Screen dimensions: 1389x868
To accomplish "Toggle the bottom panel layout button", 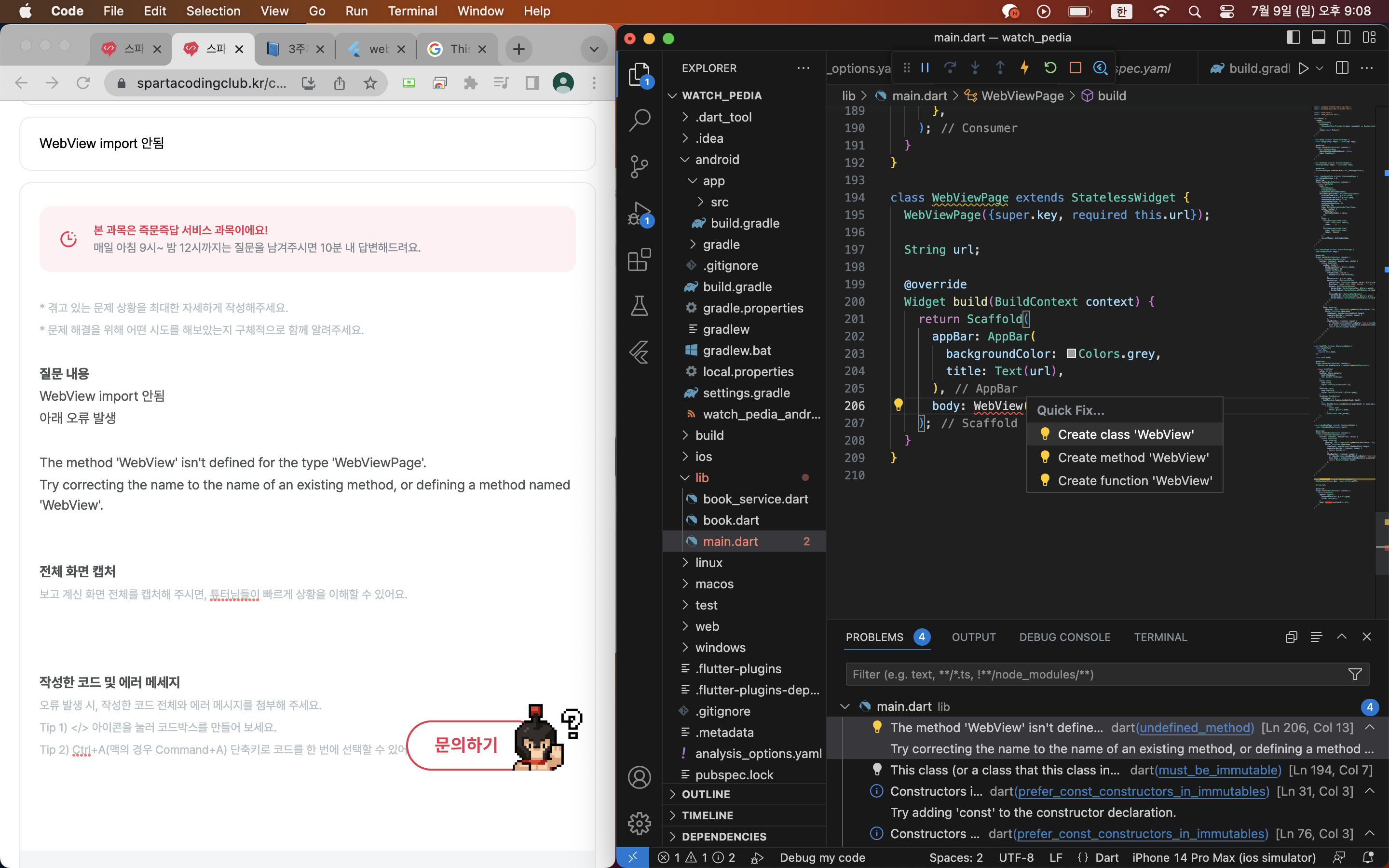I will click(x=1319, y=37).
